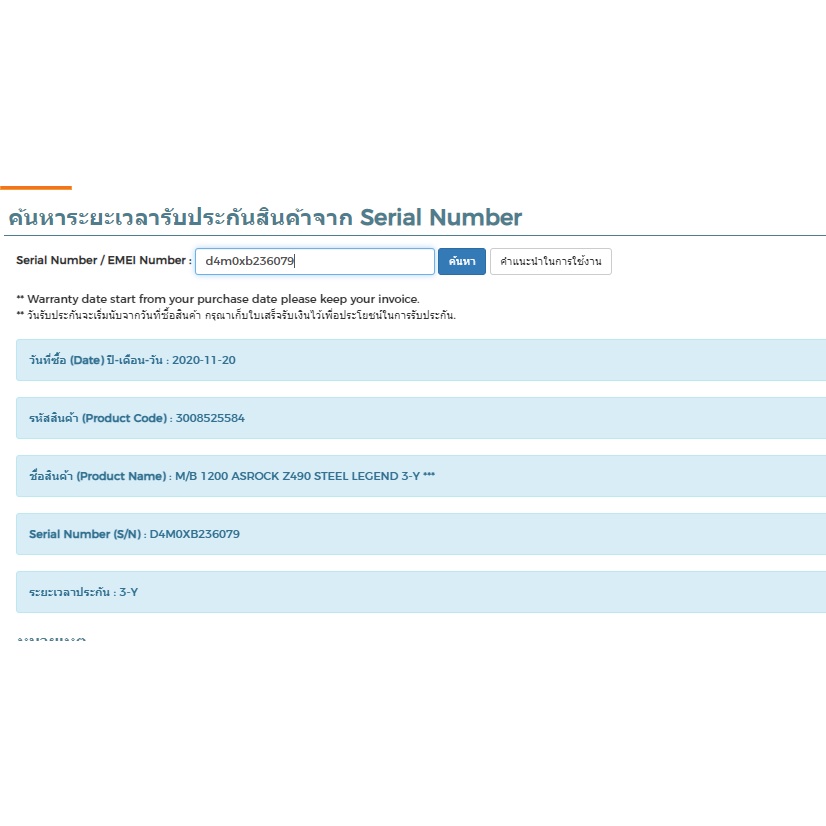Select the result serial value D4M0XB236079

pyautogui.click(x=195, y=534)
